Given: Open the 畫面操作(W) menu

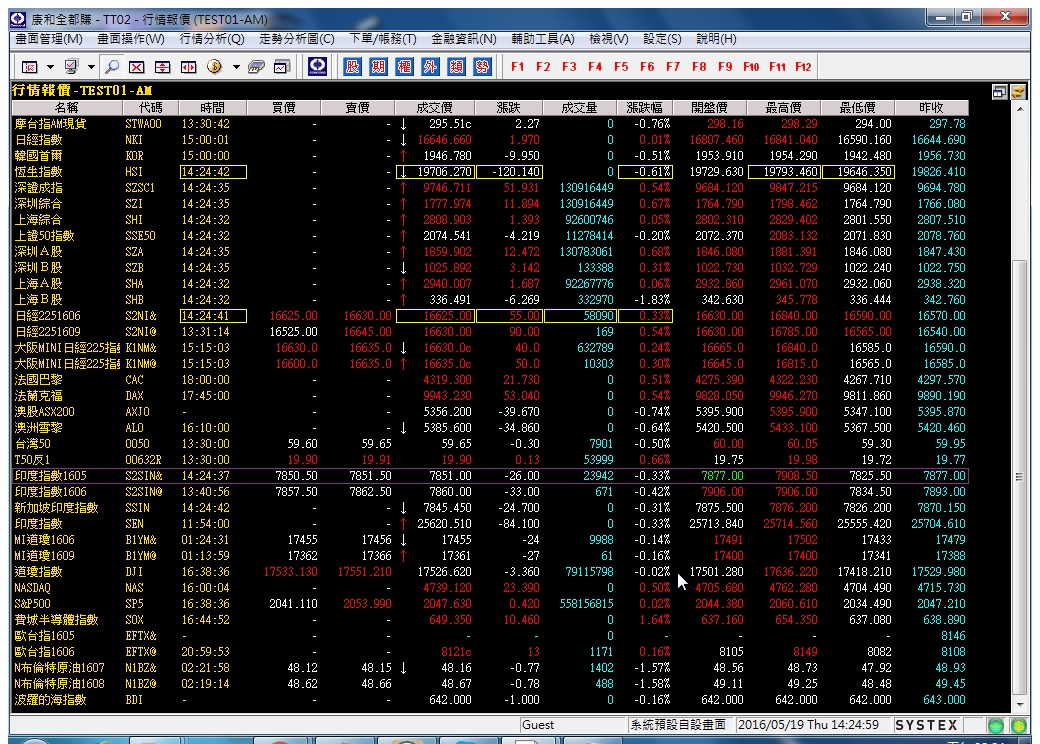Looking at the screenshot, I should (131, 39).
